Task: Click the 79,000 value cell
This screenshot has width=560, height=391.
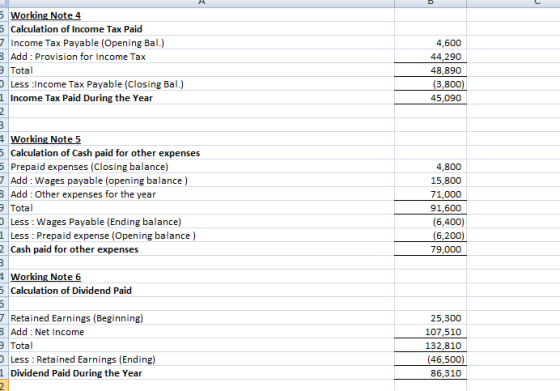Action: (x=430, y=249)
